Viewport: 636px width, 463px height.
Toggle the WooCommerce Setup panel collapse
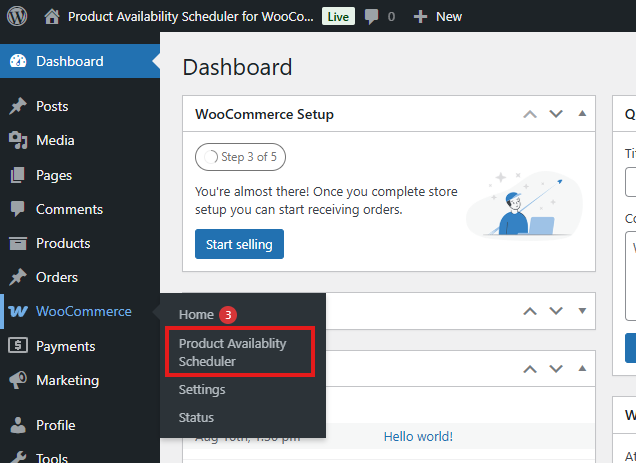(582, 114)
